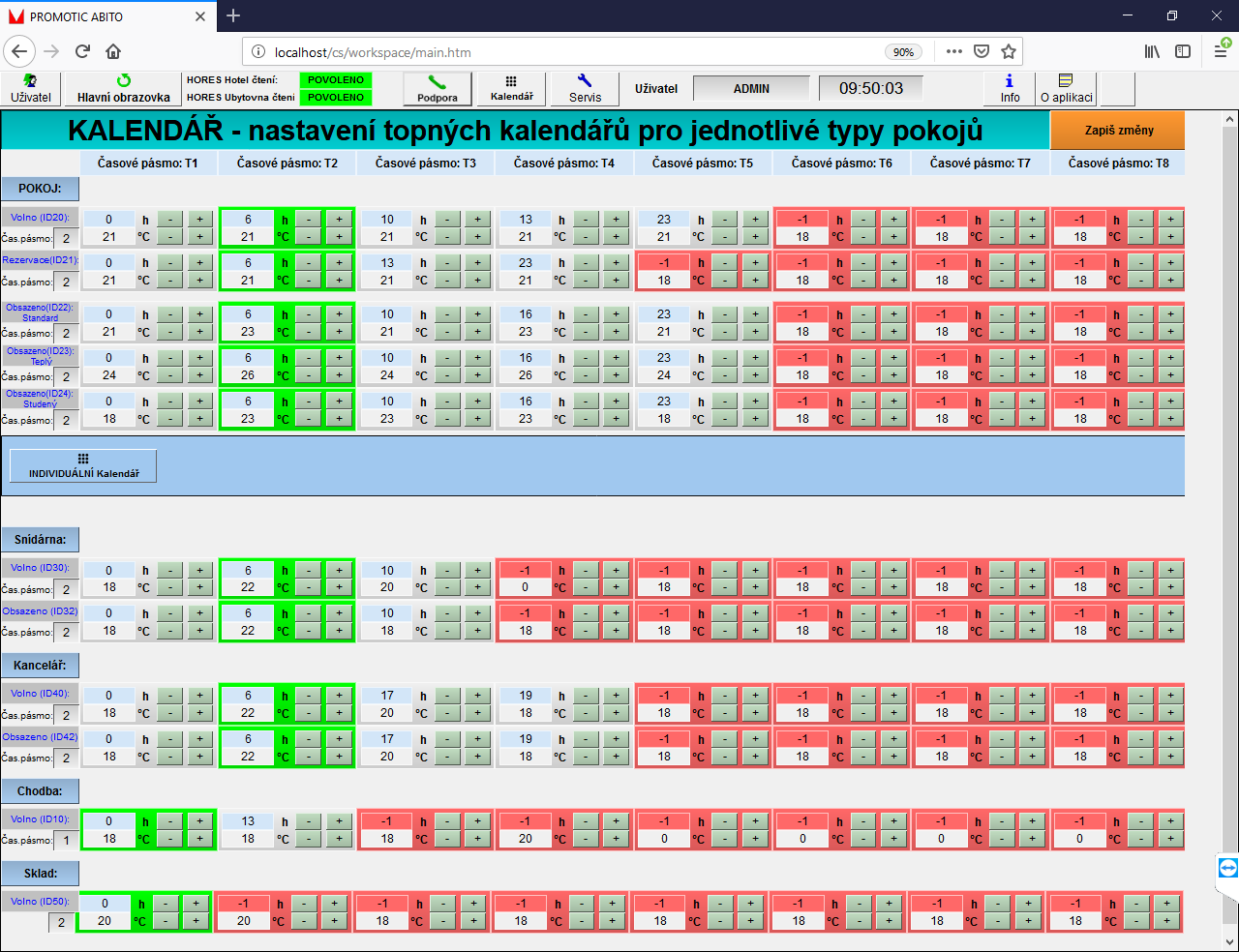Image resolution: width=1239 pixels, height=952 pixels.
Task: Open the TeamViewer side panel icon
Action: tap(1227, 868)
